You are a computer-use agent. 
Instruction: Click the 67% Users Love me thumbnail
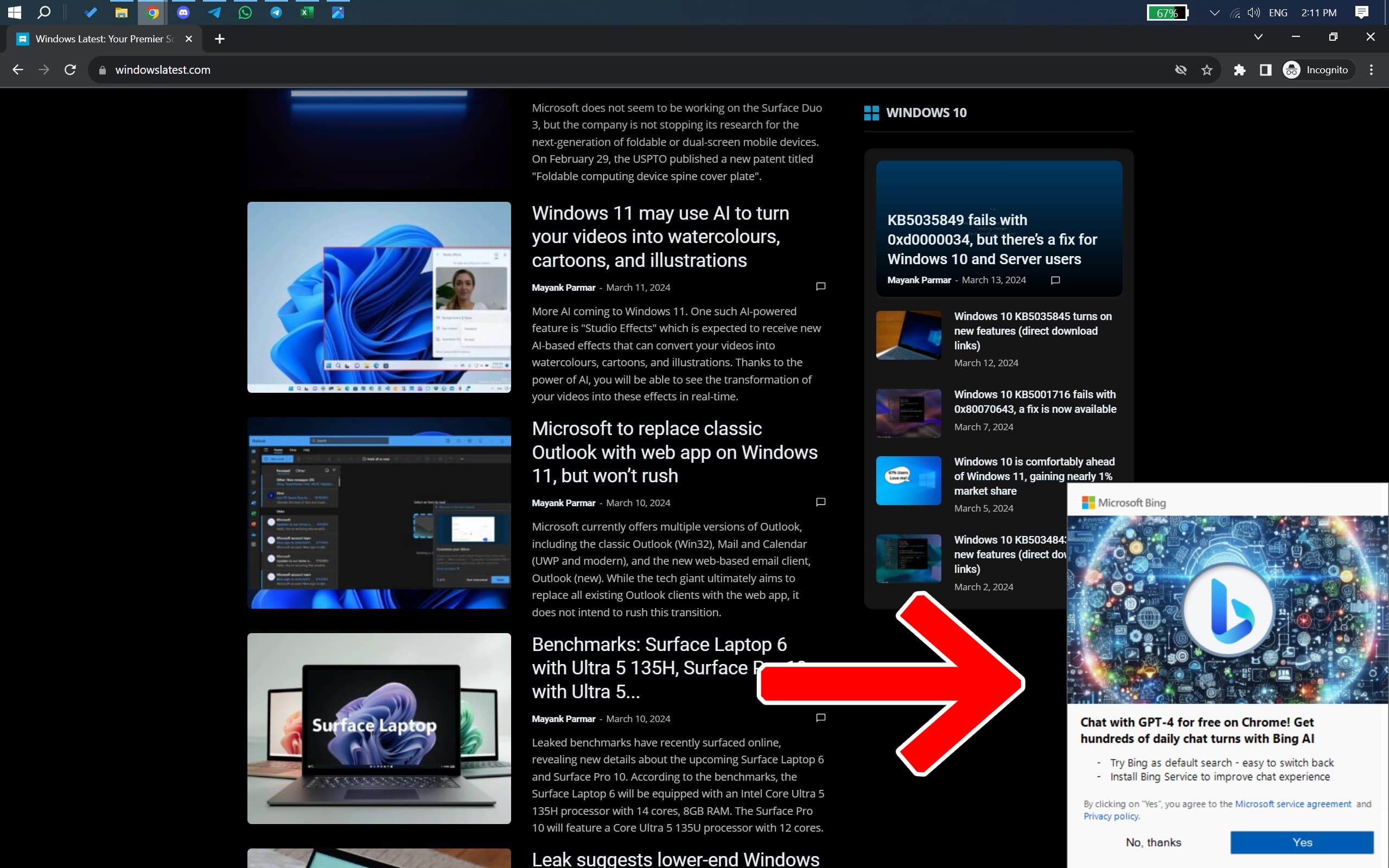tap(909, 481)
